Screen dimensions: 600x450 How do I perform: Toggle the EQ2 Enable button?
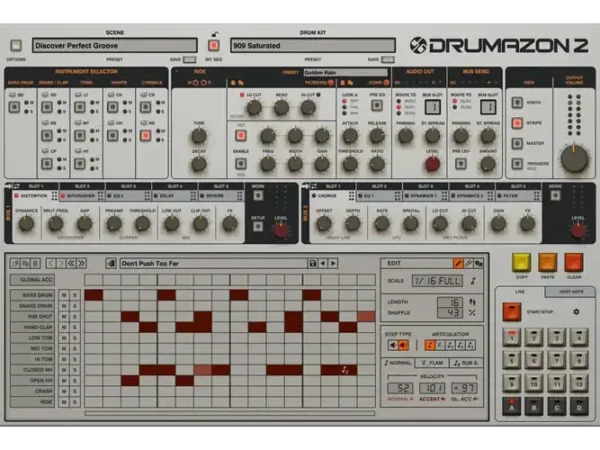241,164
